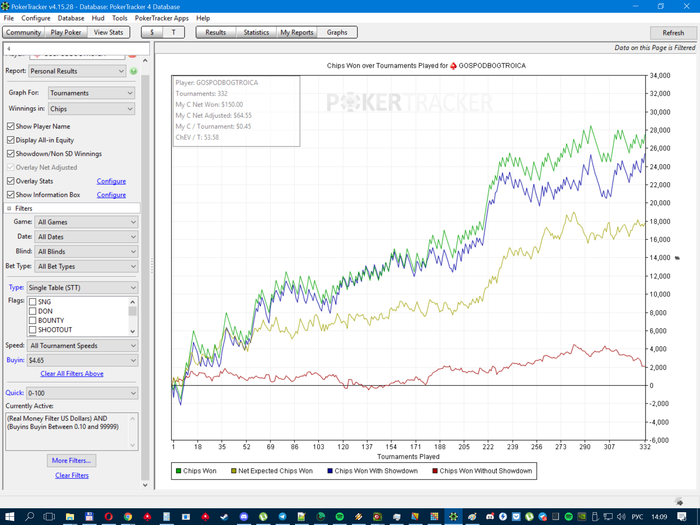The height and width of the screenshot is (525, 700).
Task: Open the Hud menu
Action: coord(98,18)
